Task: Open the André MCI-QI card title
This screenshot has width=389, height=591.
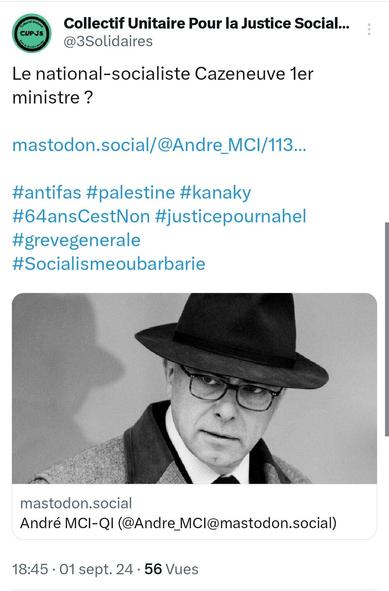Action: [x=178, y=523]
